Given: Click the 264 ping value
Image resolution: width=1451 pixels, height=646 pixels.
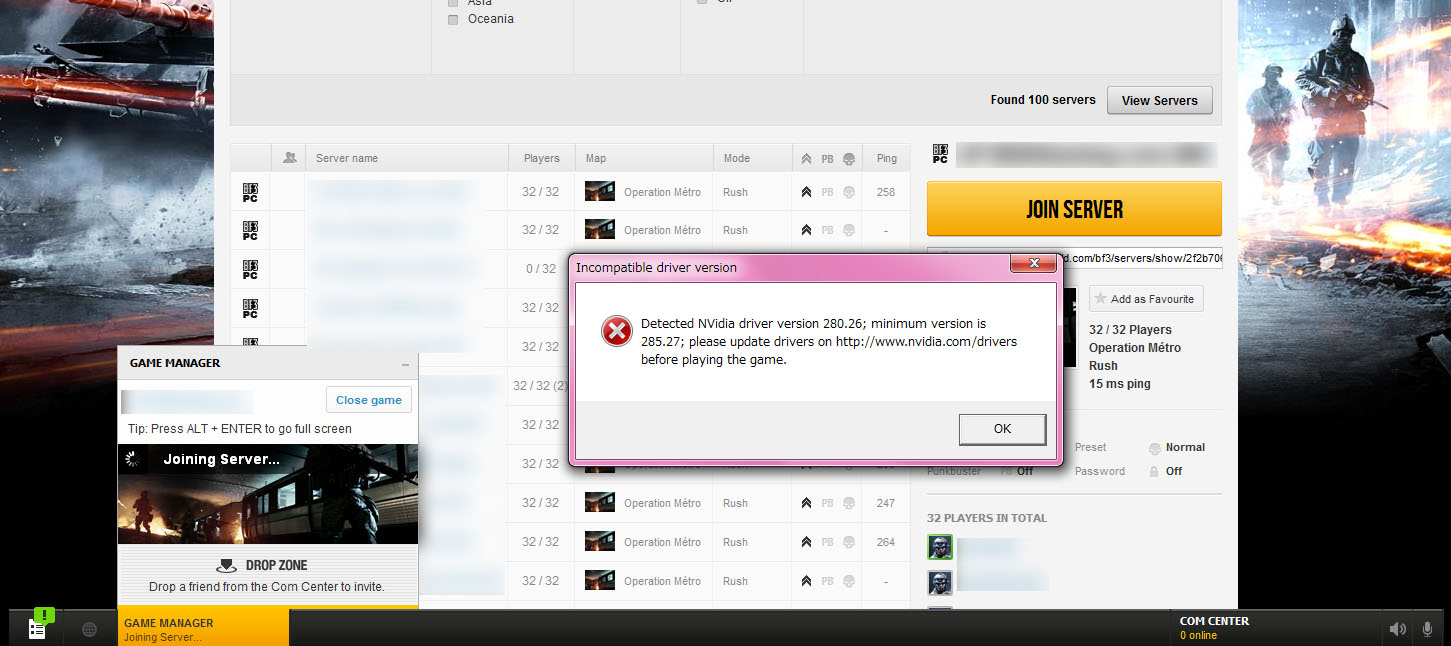Looking at the screenshot, I should (885, 542).
